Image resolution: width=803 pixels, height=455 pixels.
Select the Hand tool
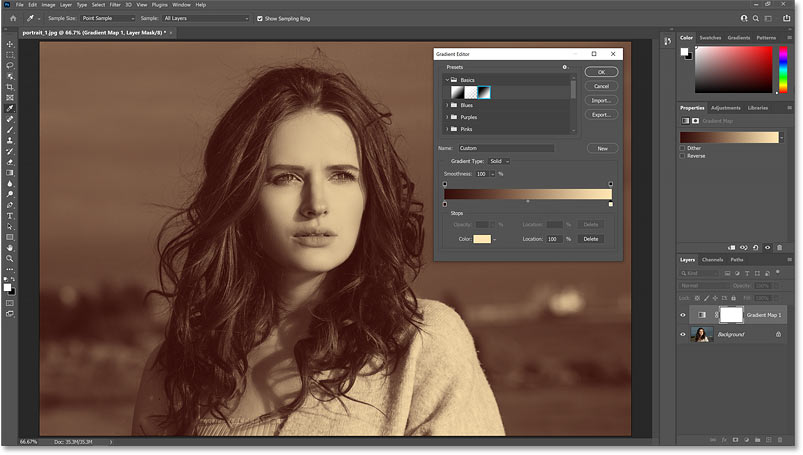pos(10,249)
